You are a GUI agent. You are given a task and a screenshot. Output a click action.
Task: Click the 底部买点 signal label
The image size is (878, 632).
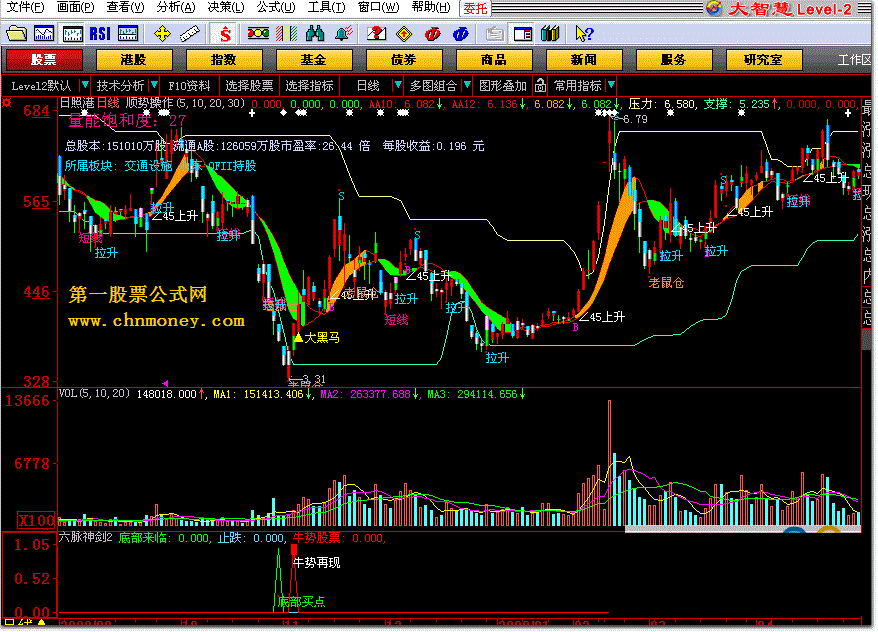pos(301,602)
